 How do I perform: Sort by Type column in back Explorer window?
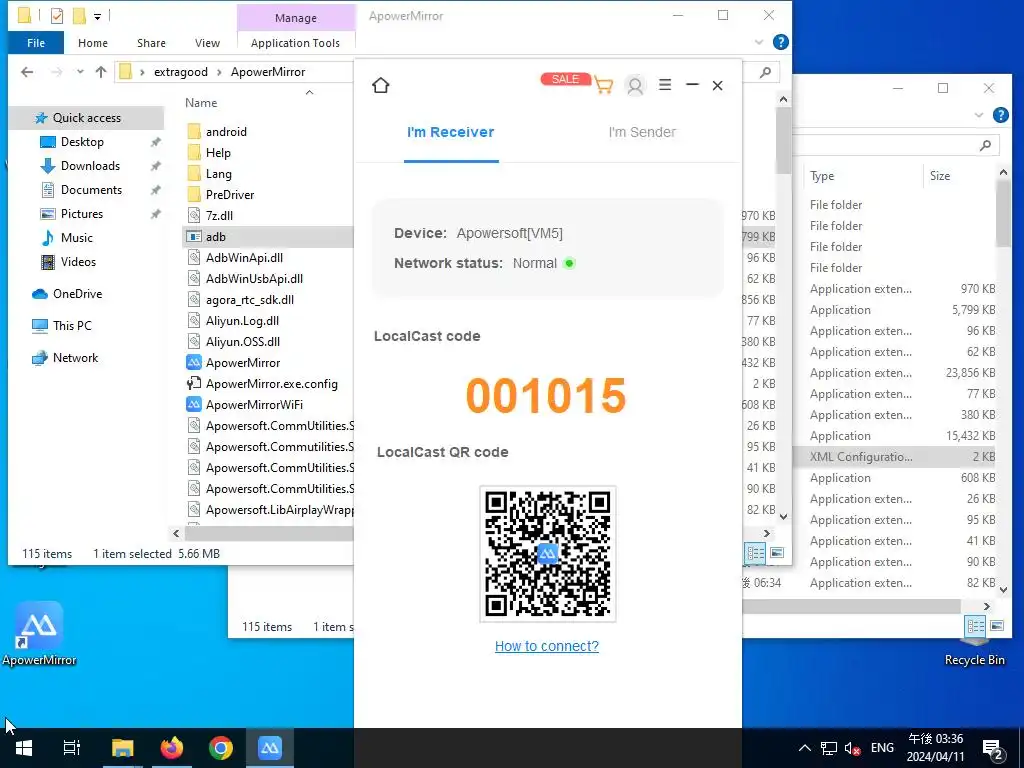[822, 176]
